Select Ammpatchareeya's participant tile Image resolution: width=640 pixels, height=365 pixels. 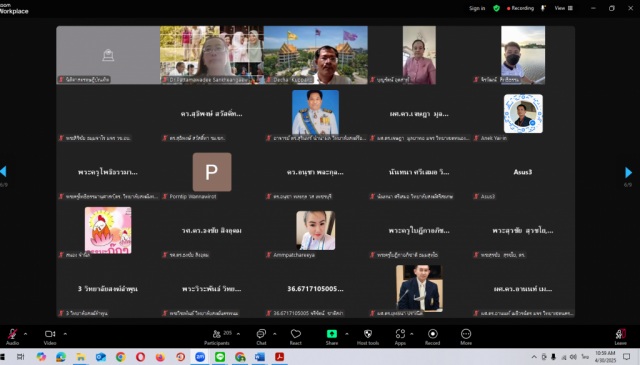[316, 230]
